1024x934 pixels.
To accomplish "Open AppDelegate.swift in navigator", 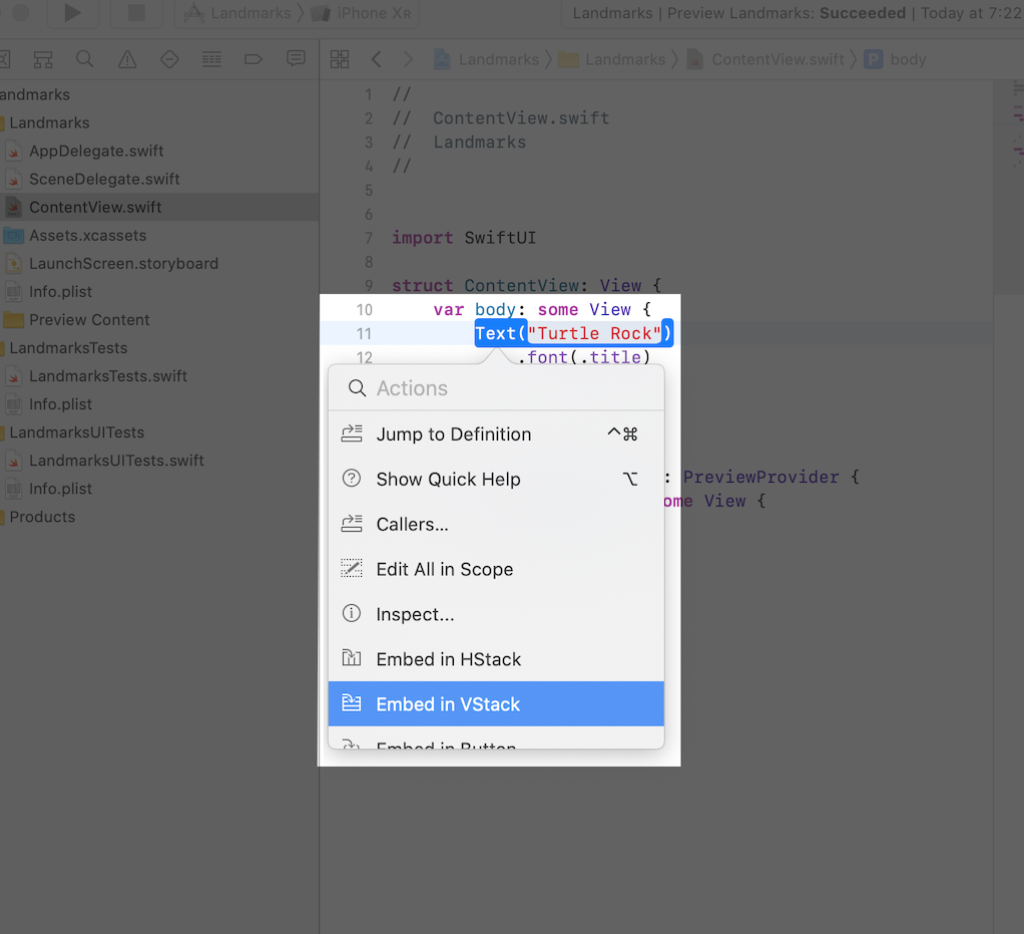I will coord(96,151).
